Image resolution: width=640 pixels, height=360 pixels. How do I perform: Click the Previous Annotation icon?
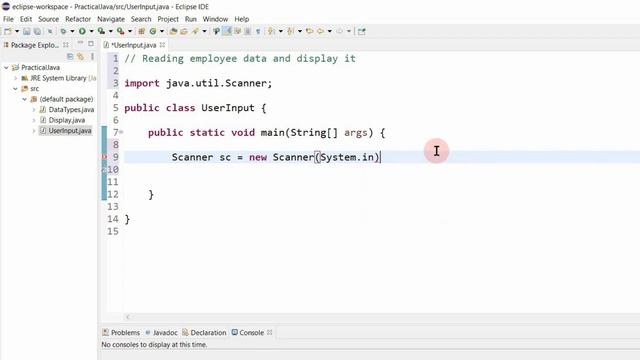290,31
